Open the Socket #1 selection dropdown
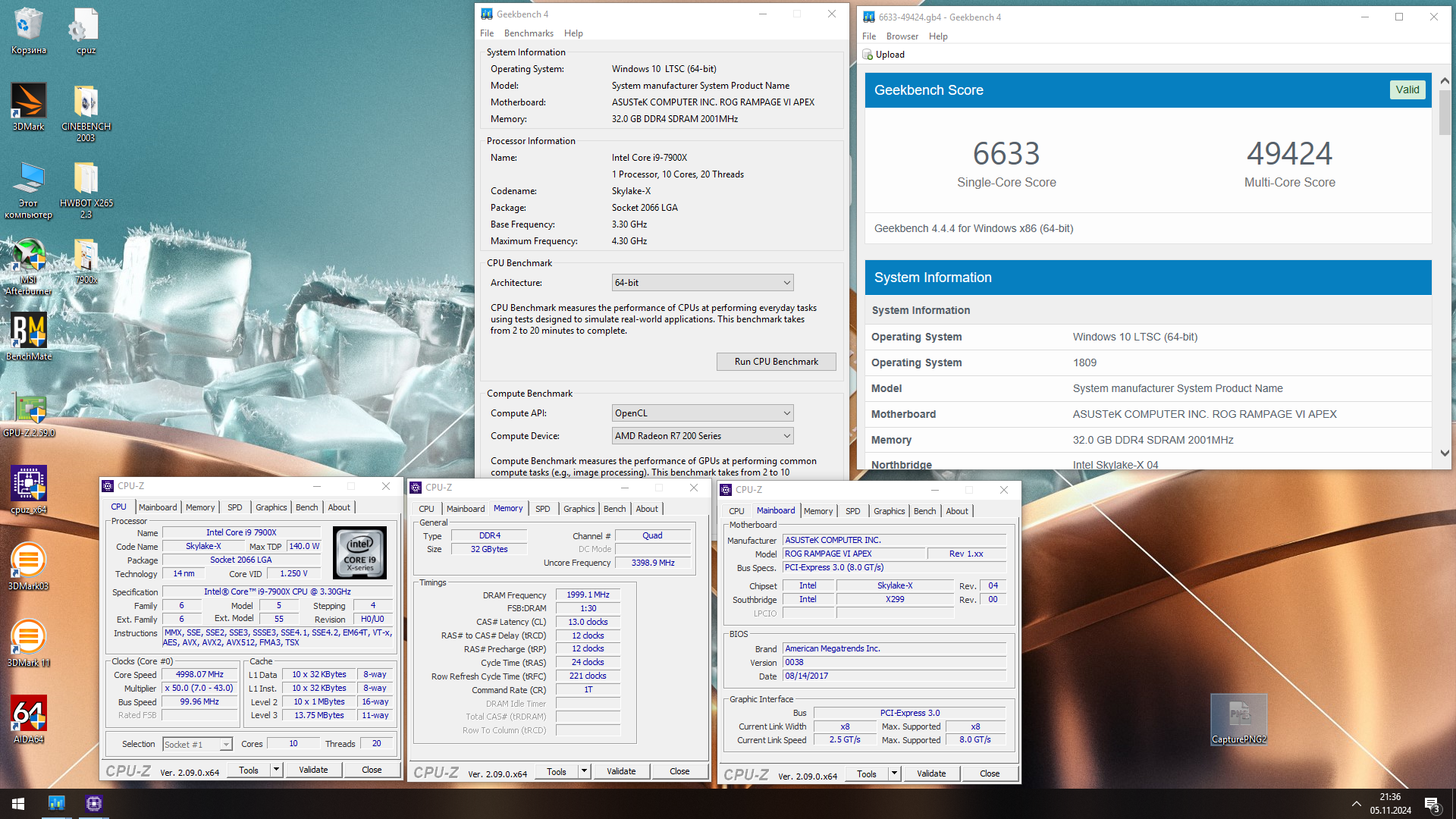This screenshot has width=1456, height=819. 197,745
